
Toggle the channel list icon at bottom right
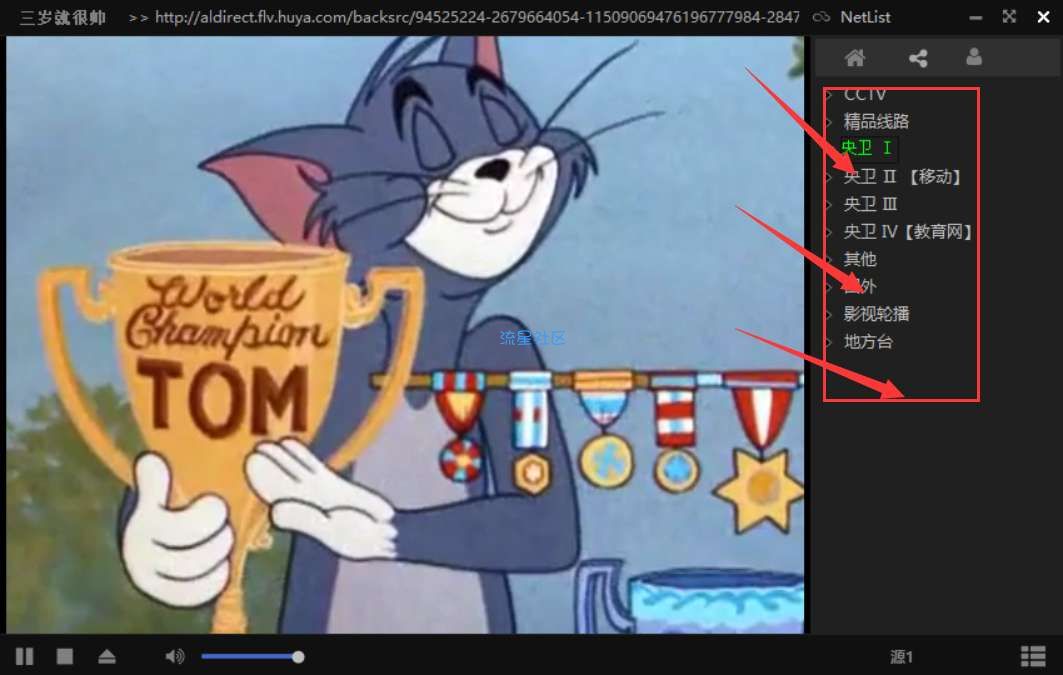tap(1033, 656)
